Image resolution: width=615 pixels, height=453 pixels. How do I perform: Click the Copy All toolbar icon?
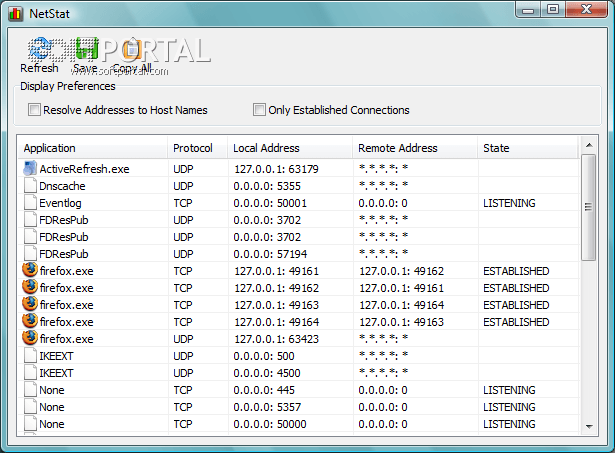[132, 49]
